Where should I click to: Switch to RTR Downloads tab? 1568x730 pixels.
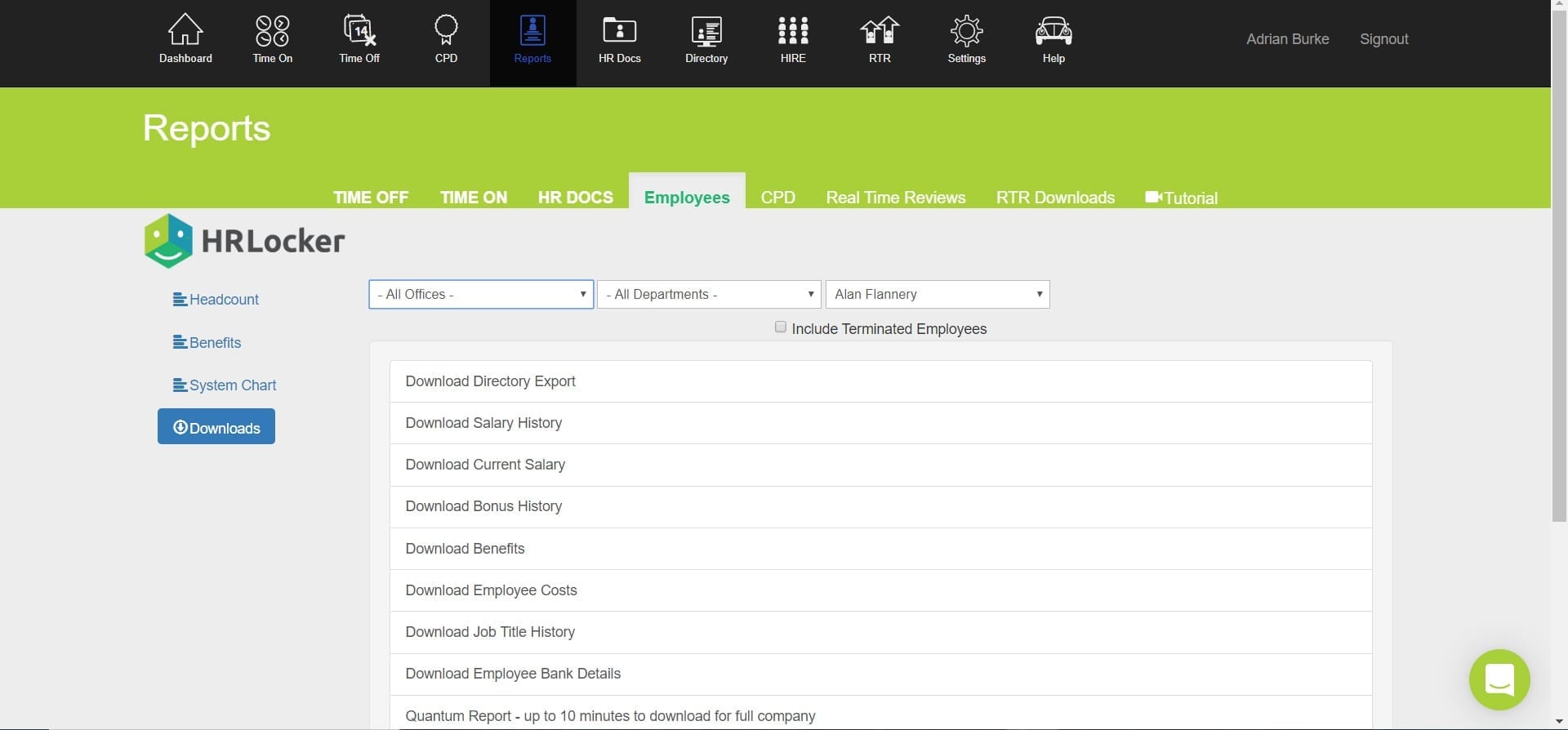(x=1055, y=197)
